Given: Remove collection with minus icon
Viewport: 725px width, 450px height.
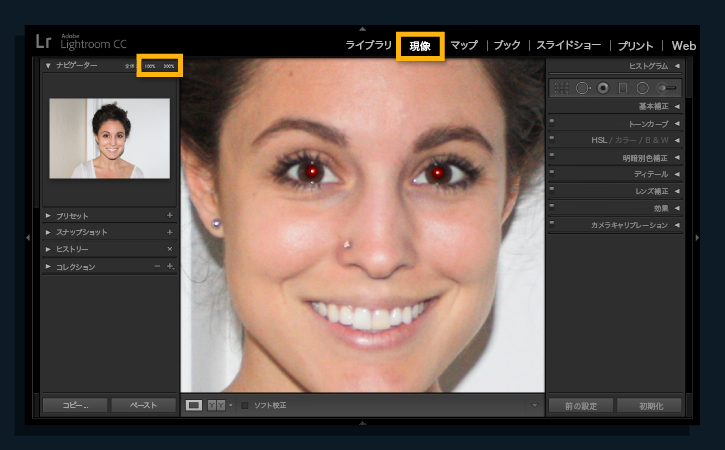Looking at the screenshot, I should [157, 266].
